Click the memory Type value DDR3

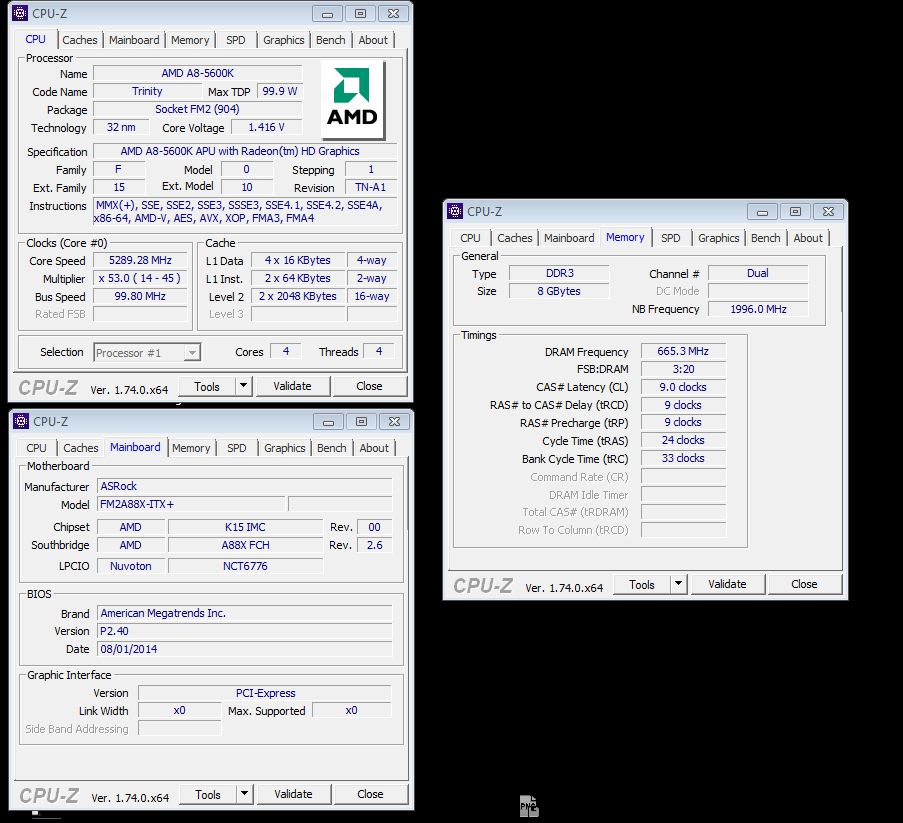tap(559, 273)
